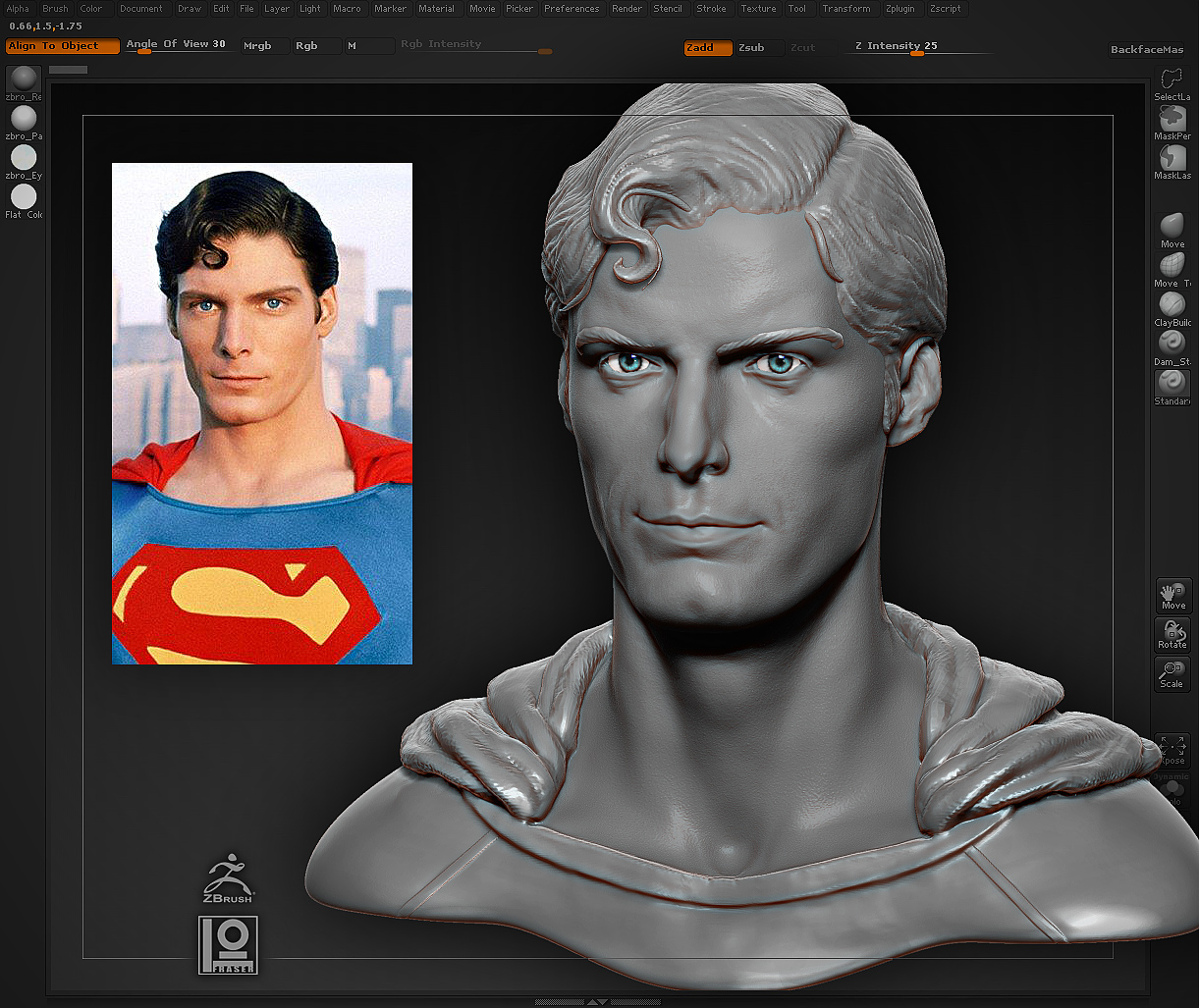The height and width of the screenshot is (1008, 1199).
Task: Enable Mrgb paint mode
Action: tap(265, 46)
